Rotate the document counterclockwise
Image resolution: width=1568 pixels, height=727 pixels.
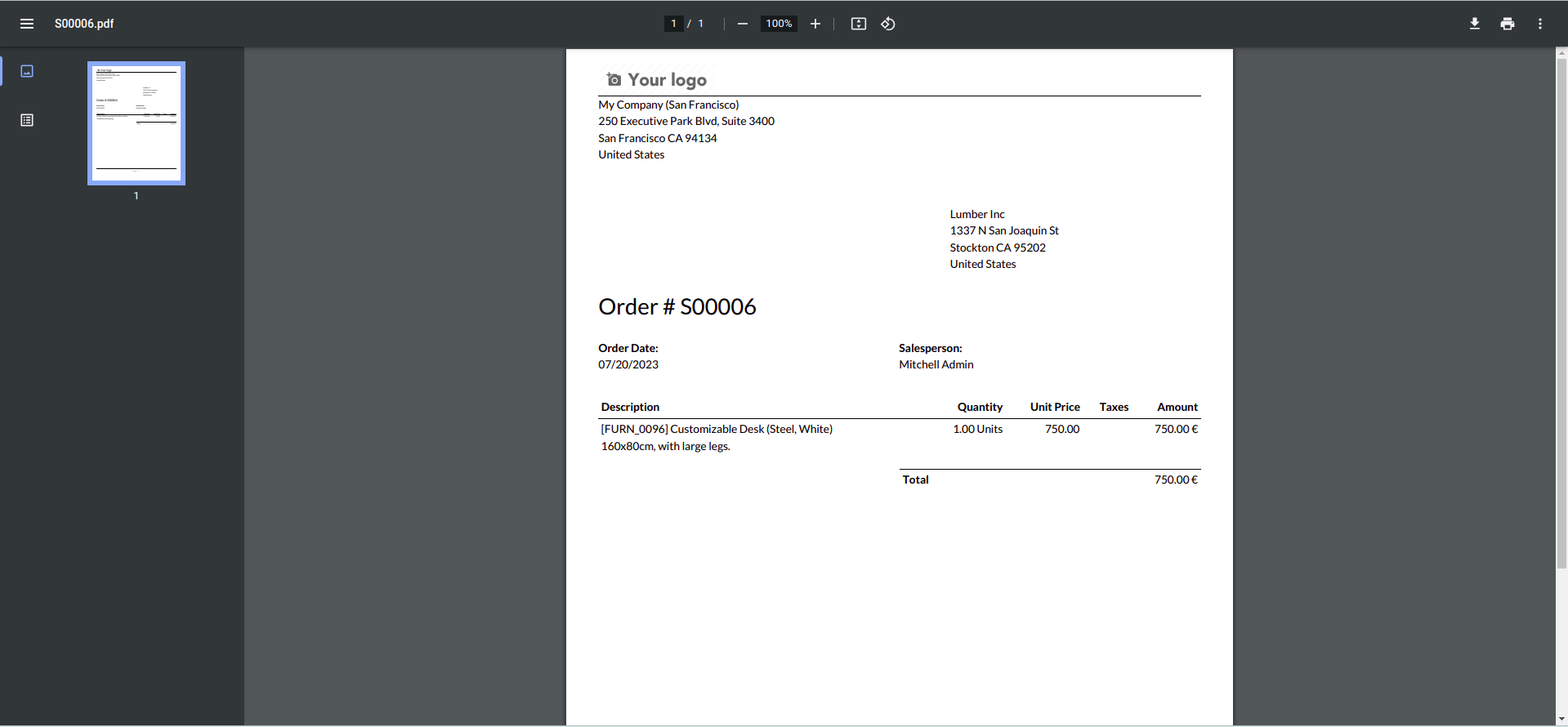888,24
